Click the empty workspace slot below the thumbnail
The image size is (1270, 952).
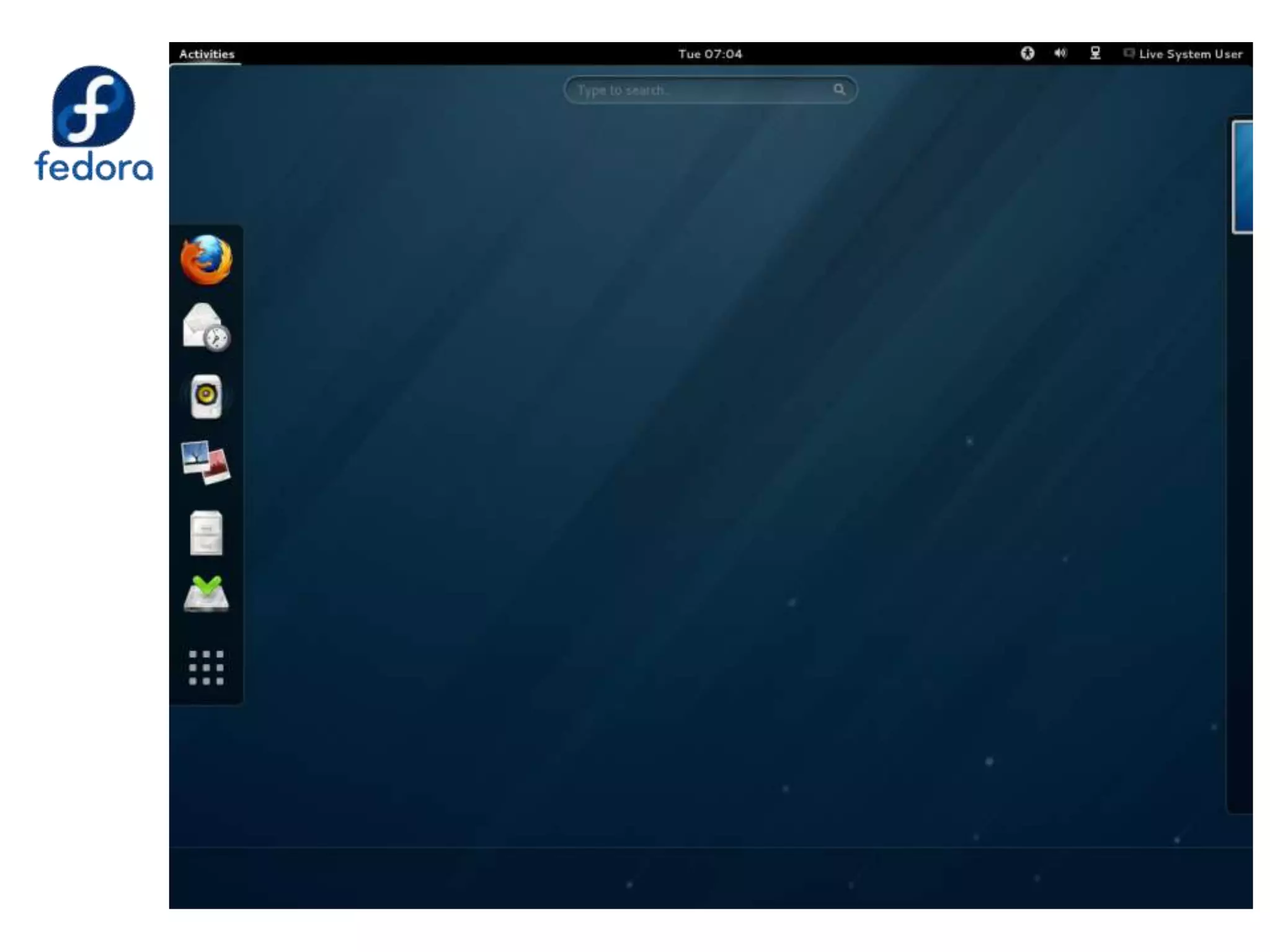1240,521
